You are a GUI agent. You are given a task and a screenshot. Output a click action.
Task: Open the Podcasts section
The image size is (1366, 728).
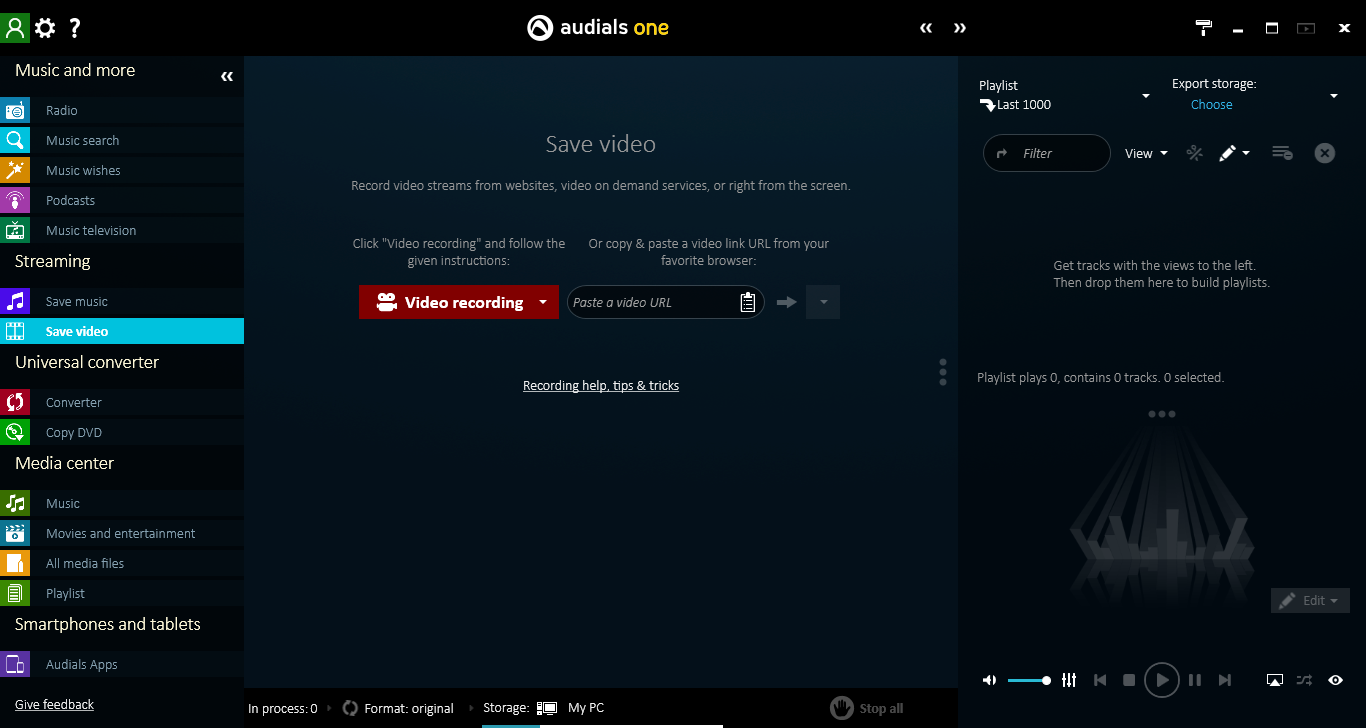[x=122, y=200]
